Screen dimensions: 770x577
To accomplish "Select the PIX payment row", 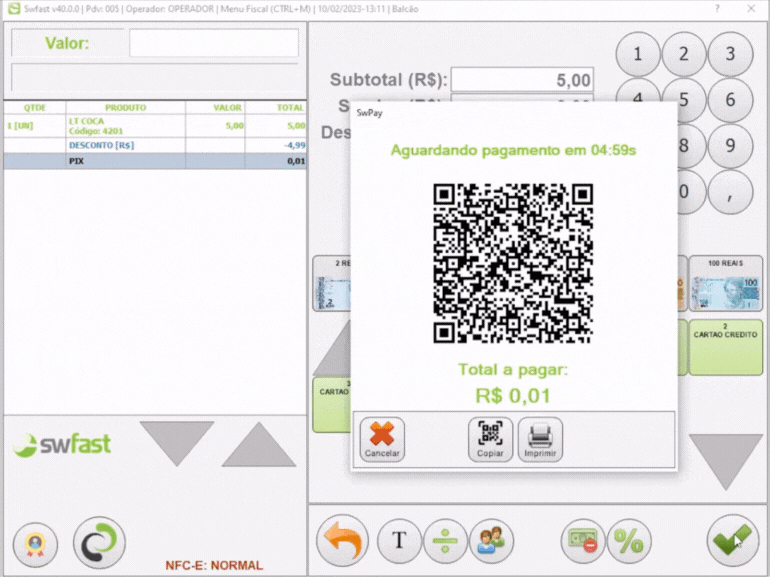I will (x=155, y=161).
